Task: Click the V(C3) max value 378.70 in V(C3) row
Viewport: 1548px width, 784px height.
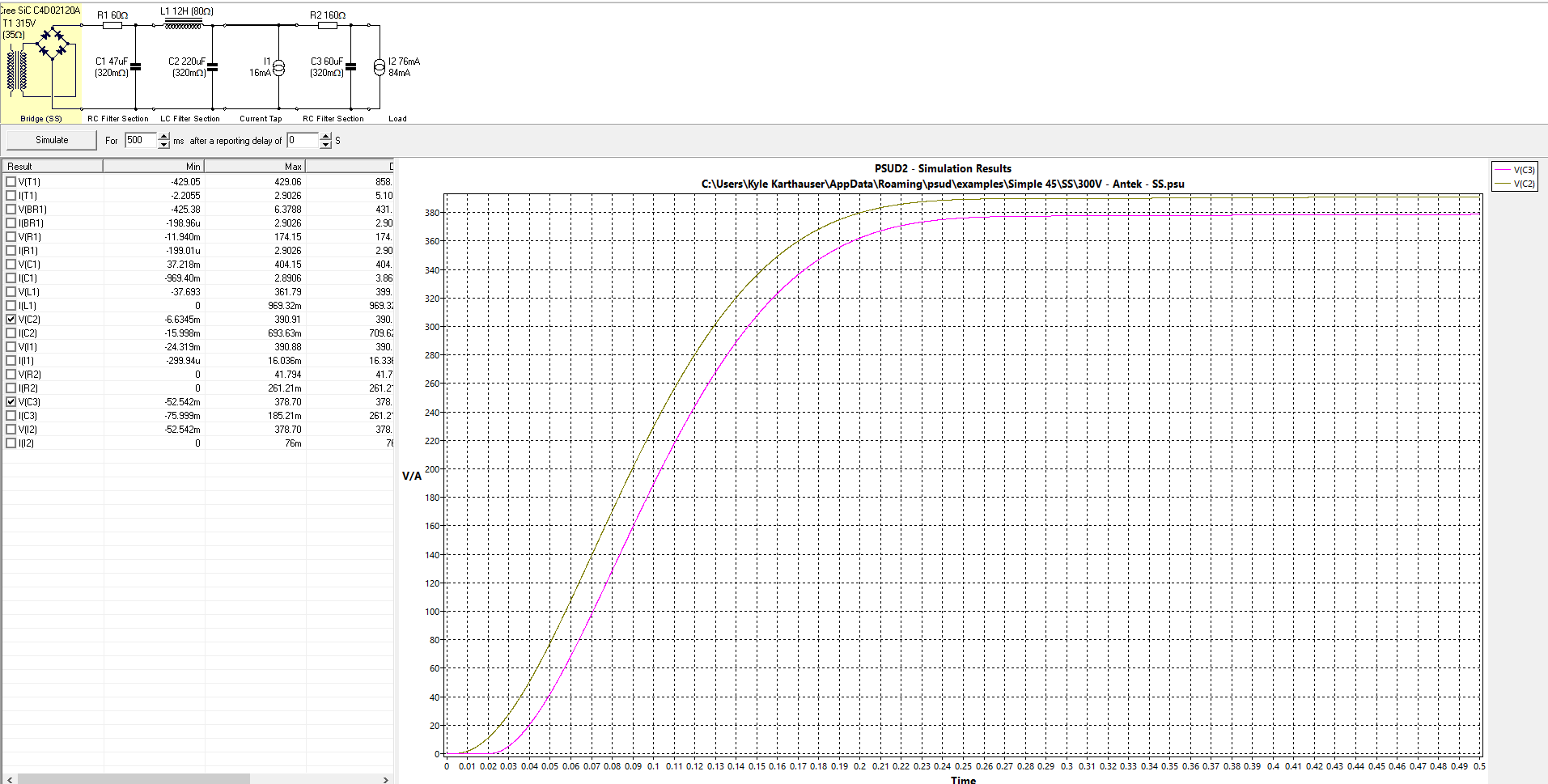Action: 287,402
